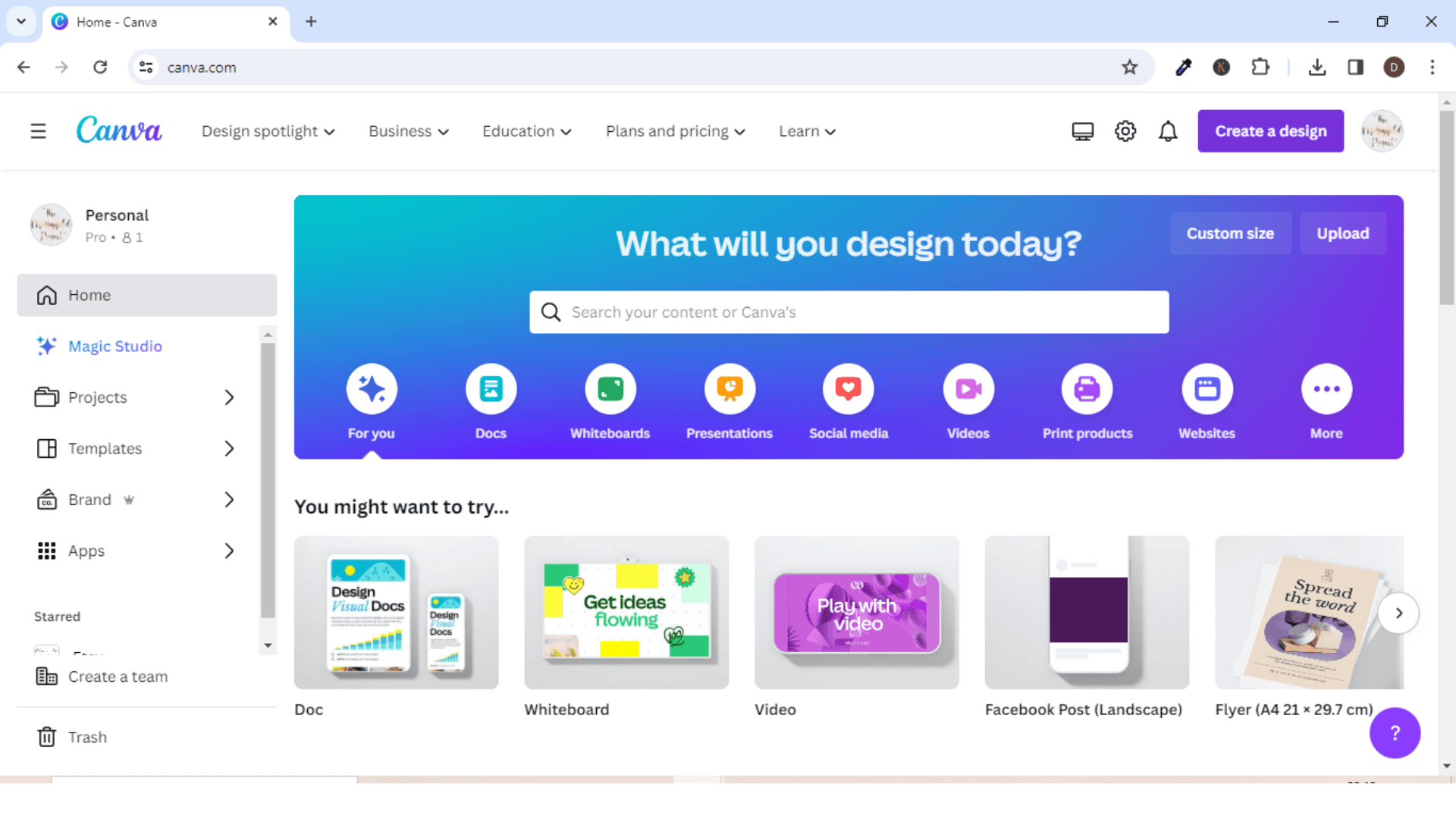Select the For you category icon
Viewport: 1456px width, 819px height.
tap(372, 389)
